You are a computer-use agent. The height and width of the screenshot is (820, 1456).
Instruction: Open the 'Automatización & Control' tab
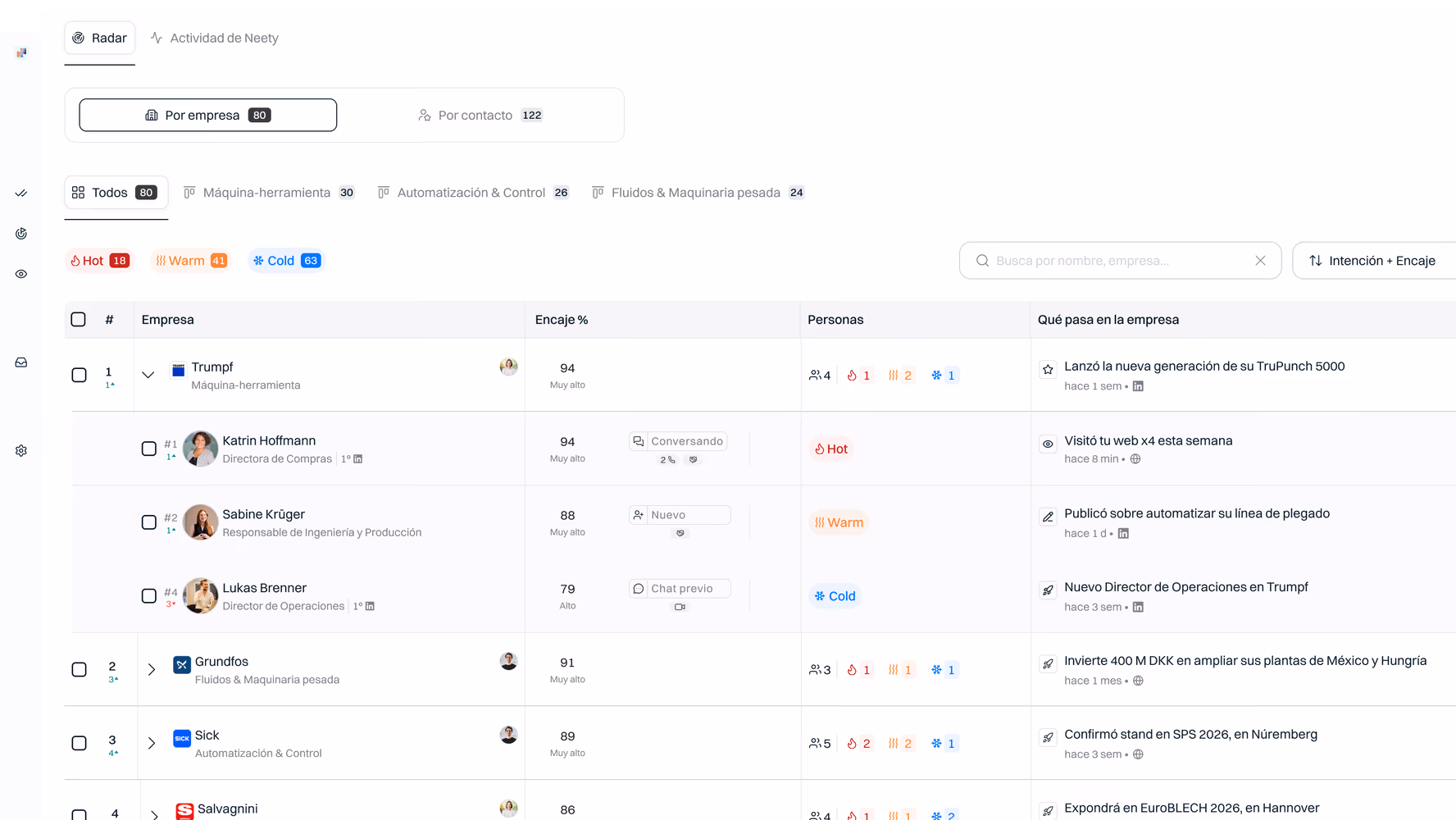pyautogui.click(x=474, y=193)
